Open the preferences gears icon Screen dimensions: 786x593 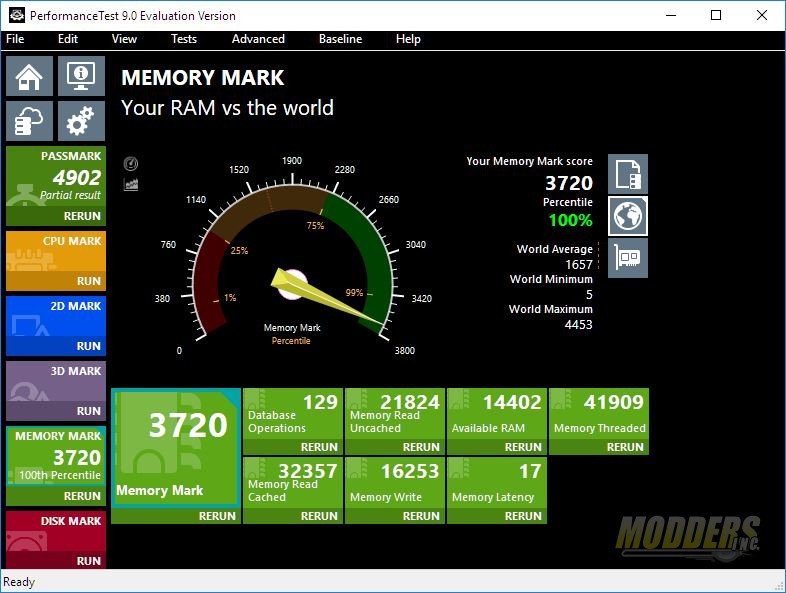[81, 121]
